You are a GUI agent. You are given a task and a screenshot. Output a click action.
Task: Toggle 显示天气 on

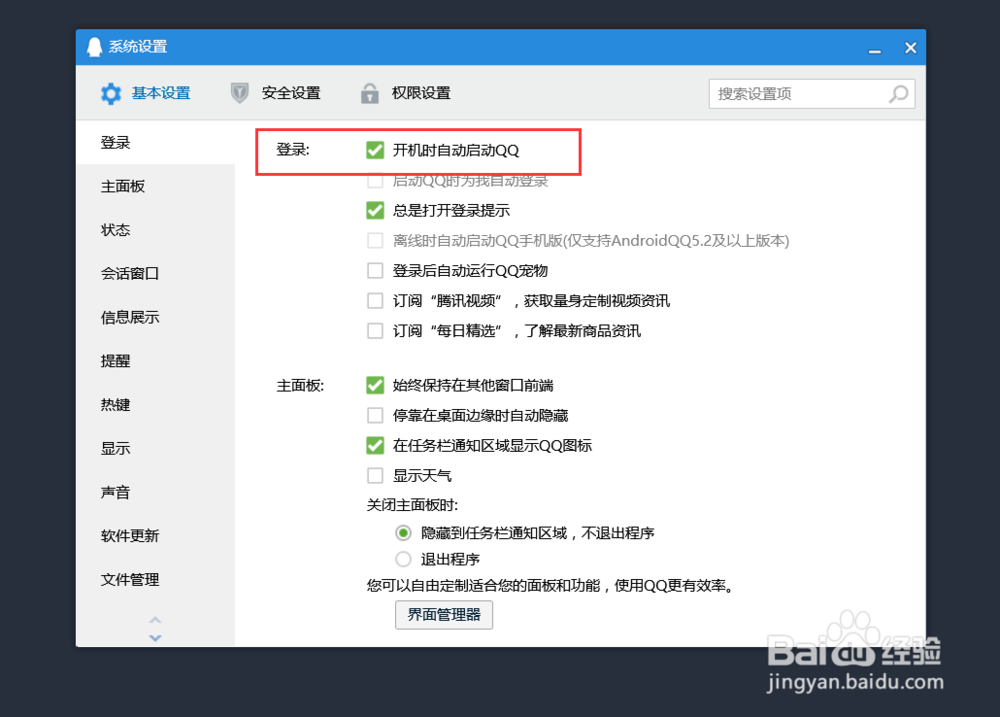pyautogui.click(x=376, y=475)
